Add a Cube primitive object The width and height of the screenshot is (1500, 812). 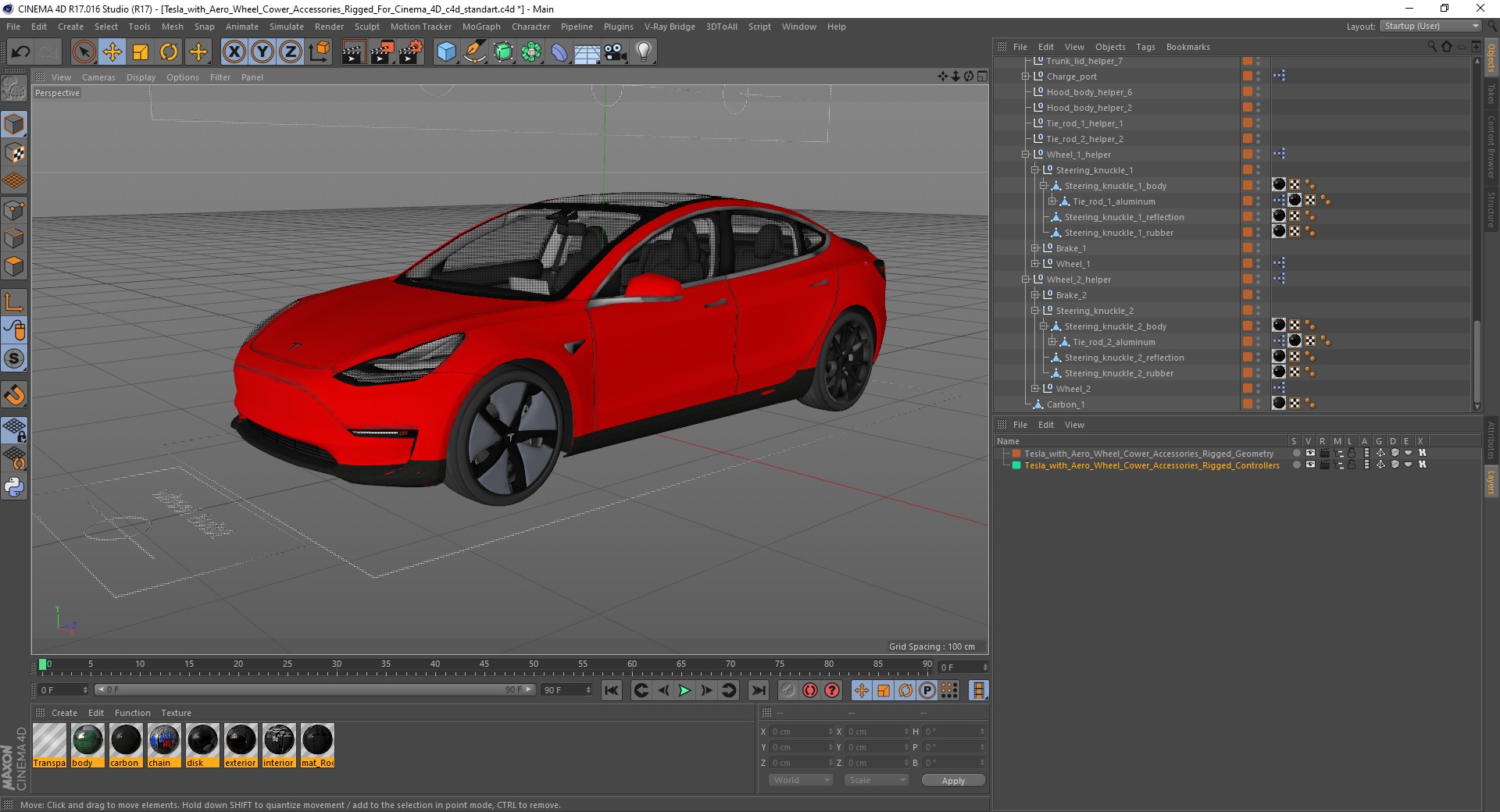click(446, 52)
